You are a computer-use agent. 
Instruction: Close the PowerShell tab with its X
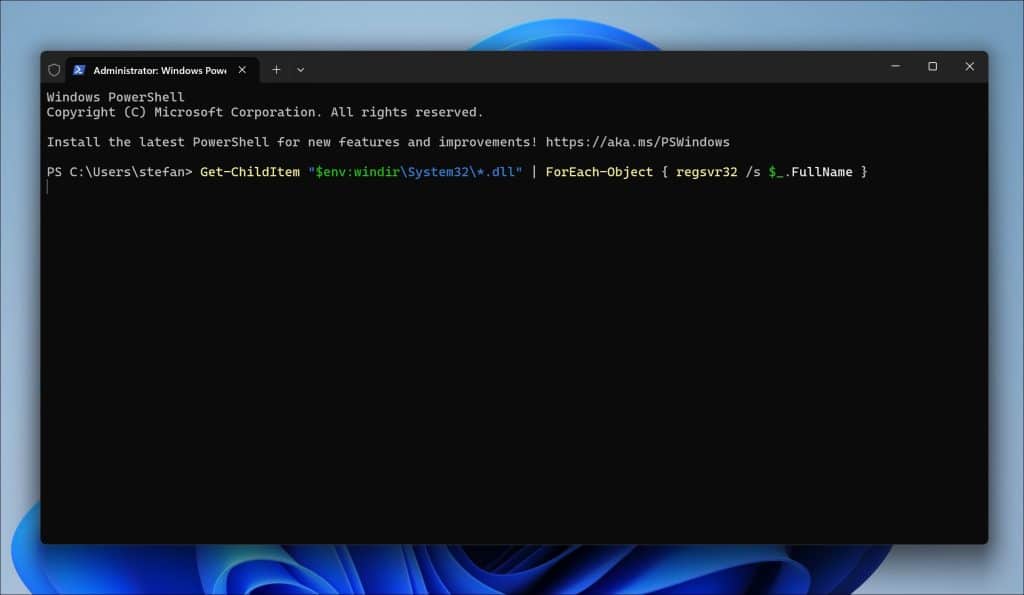[241, 70]
